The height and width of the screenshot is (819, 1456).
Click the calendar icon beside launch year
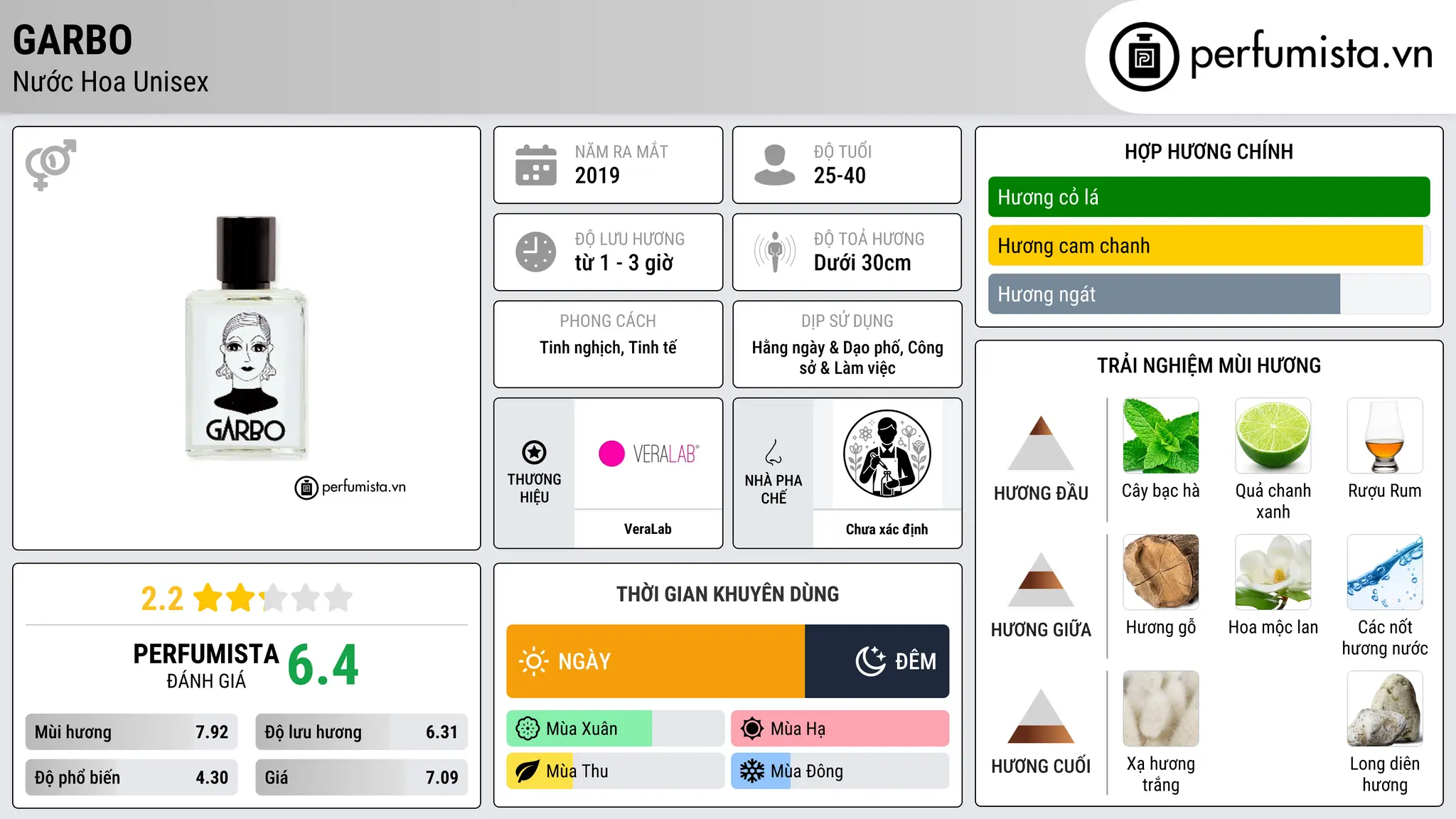click(536, 165)
